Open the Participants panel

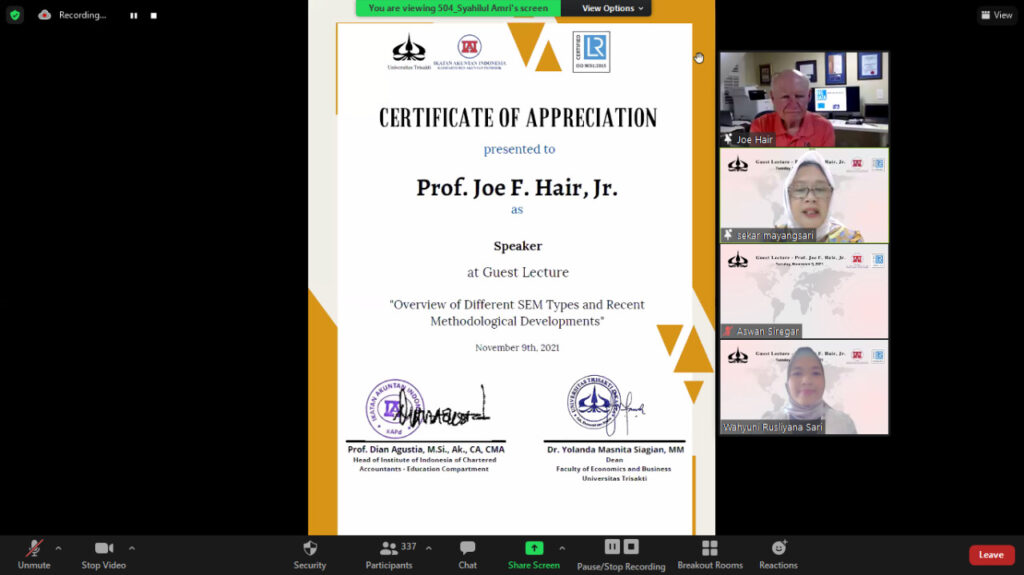click(x=389, y=554)
